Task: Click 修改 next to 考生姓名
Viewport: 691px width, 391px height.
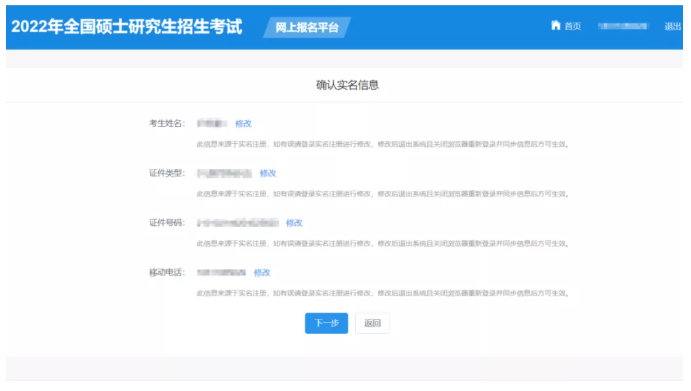Action: (243, 123)
